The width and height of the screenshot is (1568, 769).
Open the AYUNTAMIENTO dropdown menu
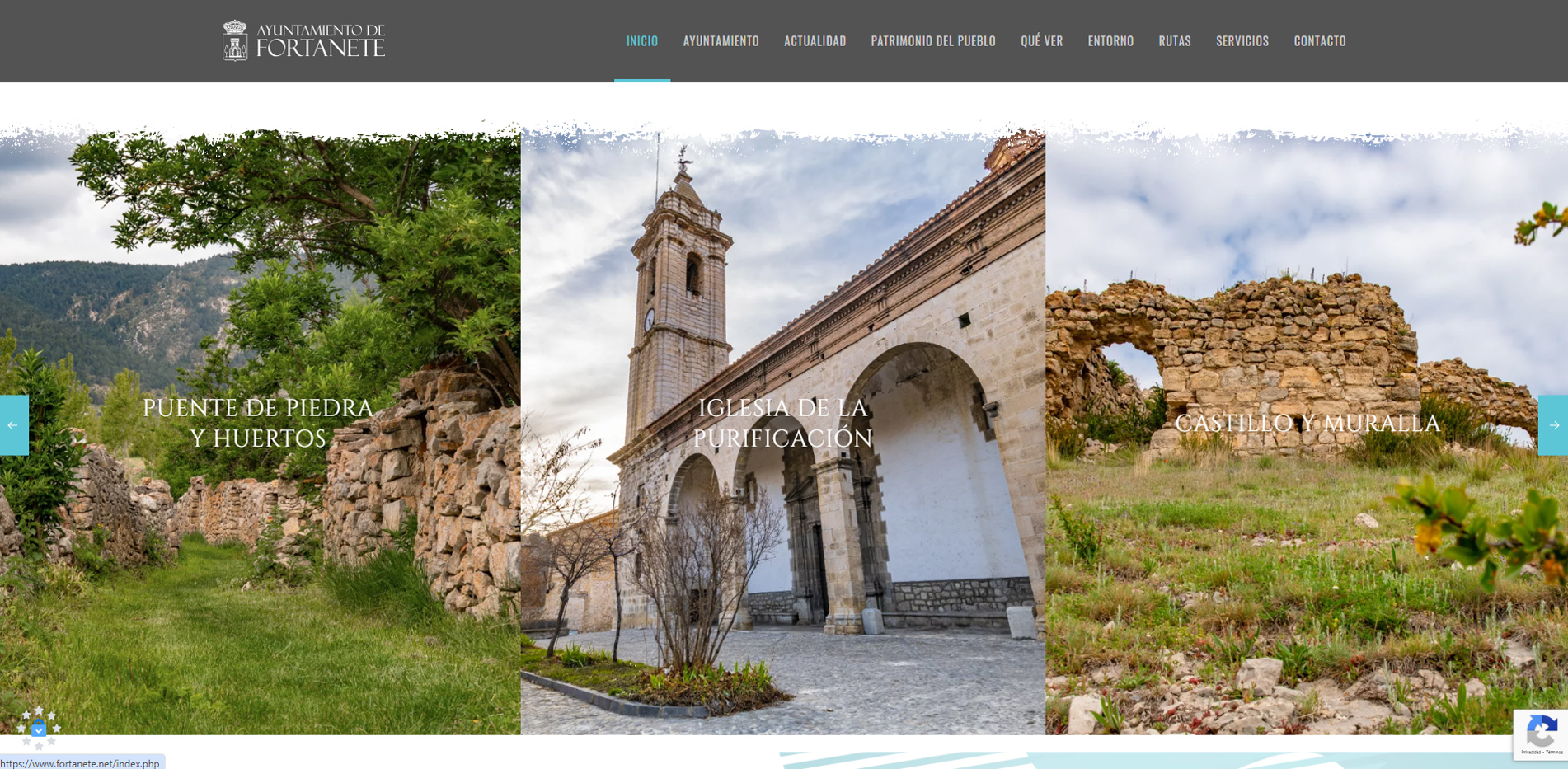[721, 40]
